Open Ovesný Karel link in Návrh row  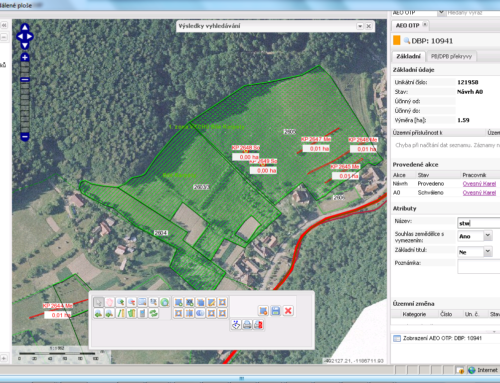479,184
